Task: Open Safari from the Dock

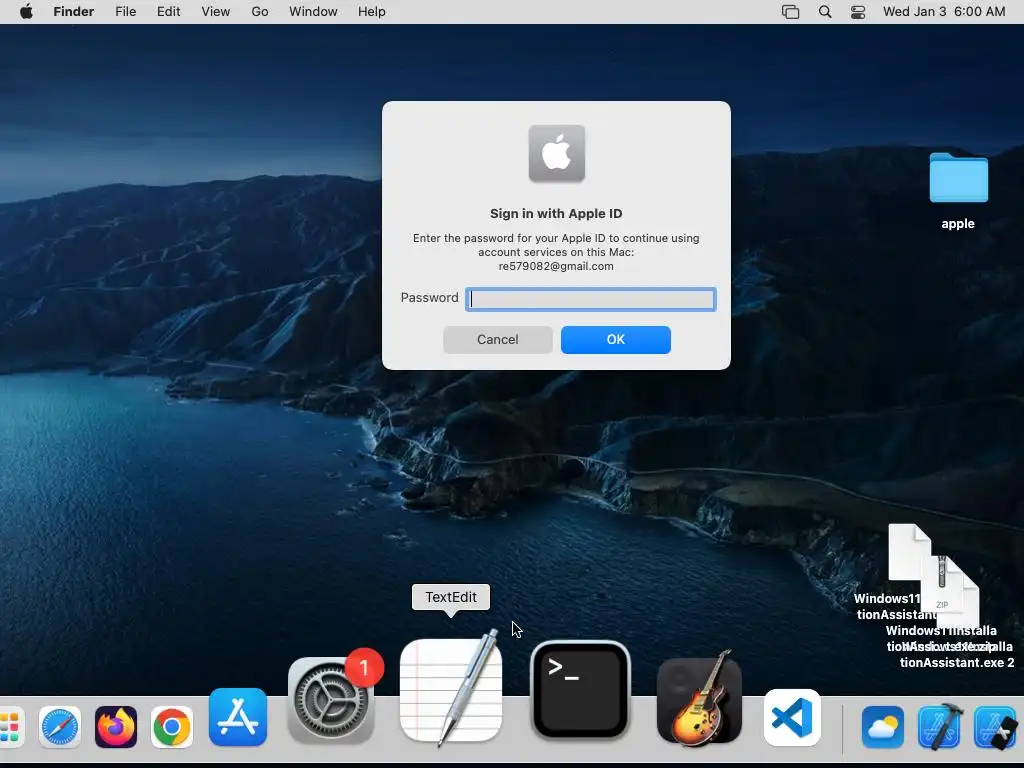Action: pyautogui.click(x=59, y=727)
